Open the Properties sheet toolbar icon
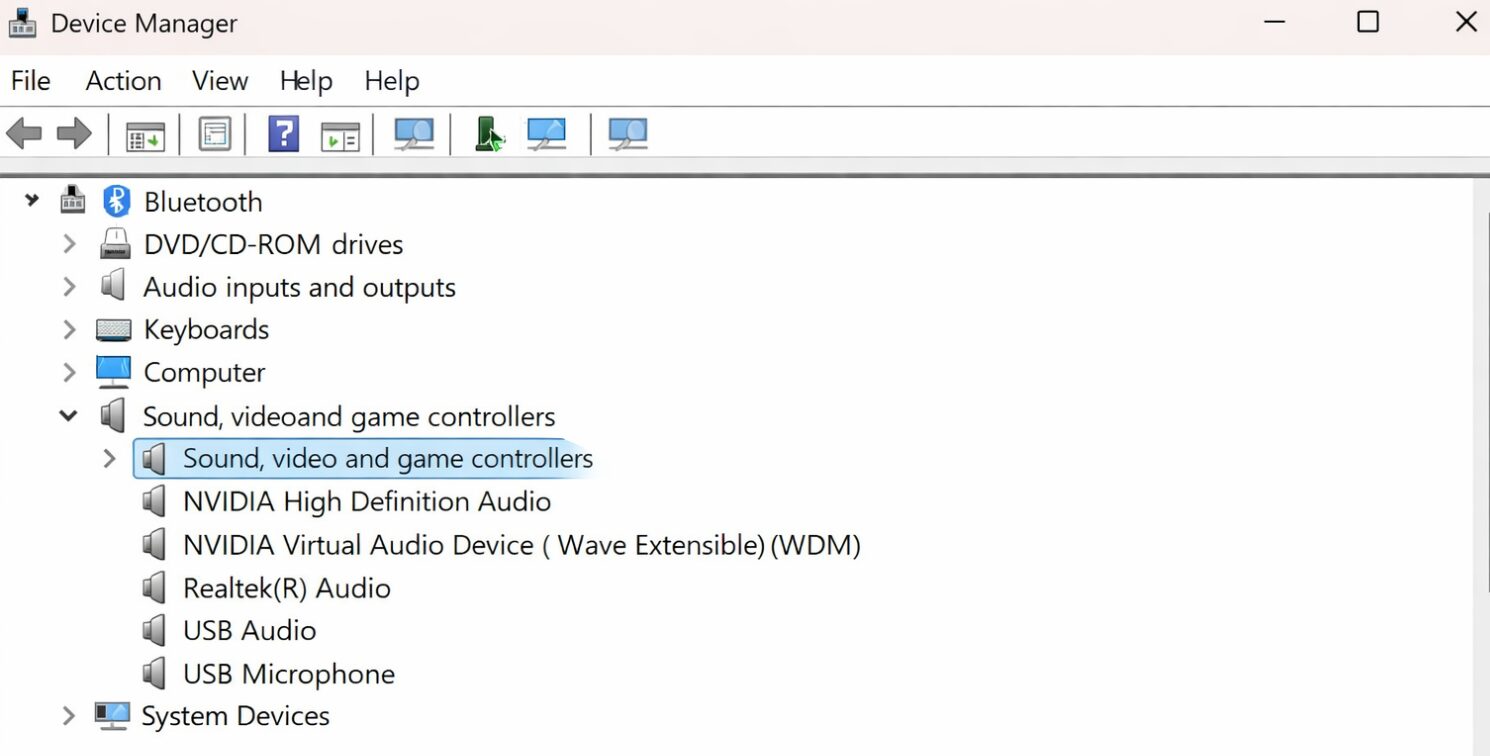The height and width of the screenshot is (756, 1490). (x=214, y=134)
